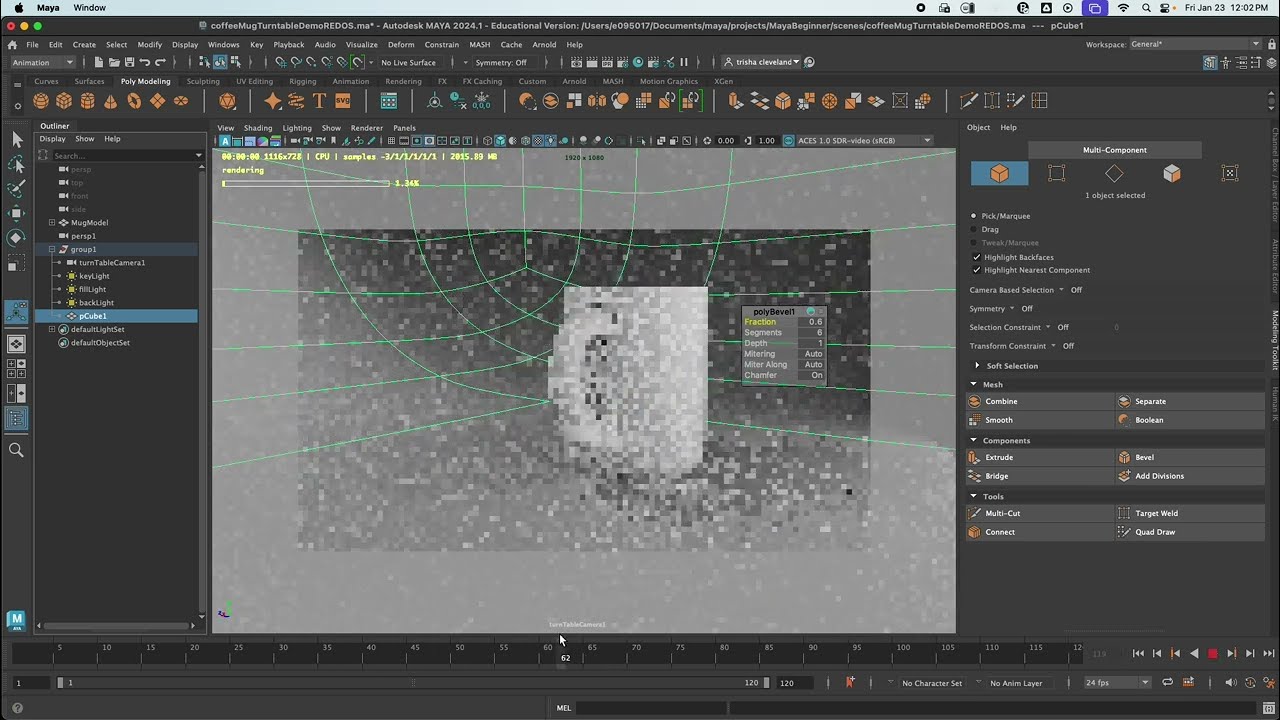Open the Workspace General dropdown
This screenshot has width=1280, height=720.
coord(1195,44)
